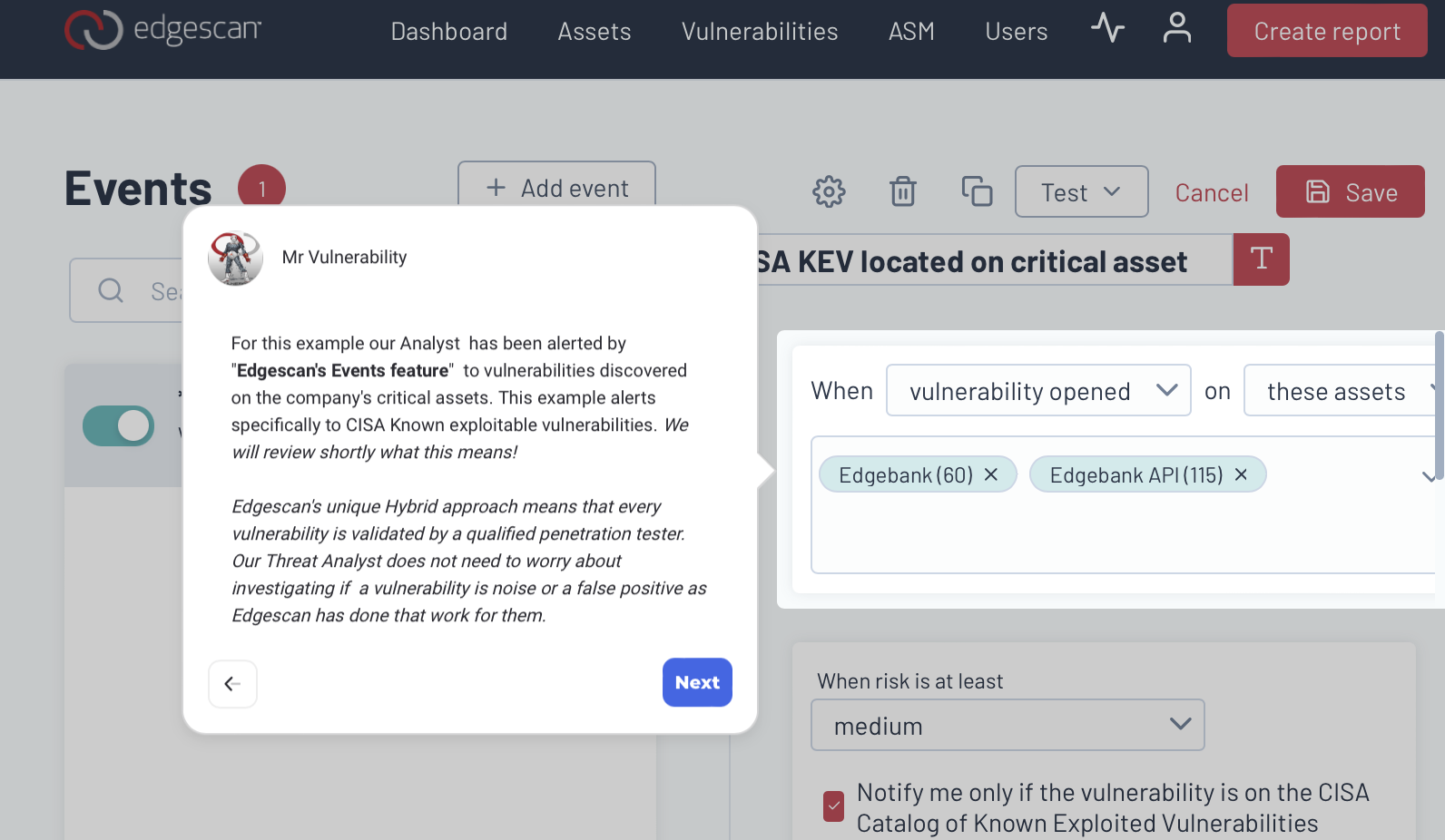Viewport: 1445px width, 840px height.
Task: Click the events search field
Action: [x=127, y=290]
